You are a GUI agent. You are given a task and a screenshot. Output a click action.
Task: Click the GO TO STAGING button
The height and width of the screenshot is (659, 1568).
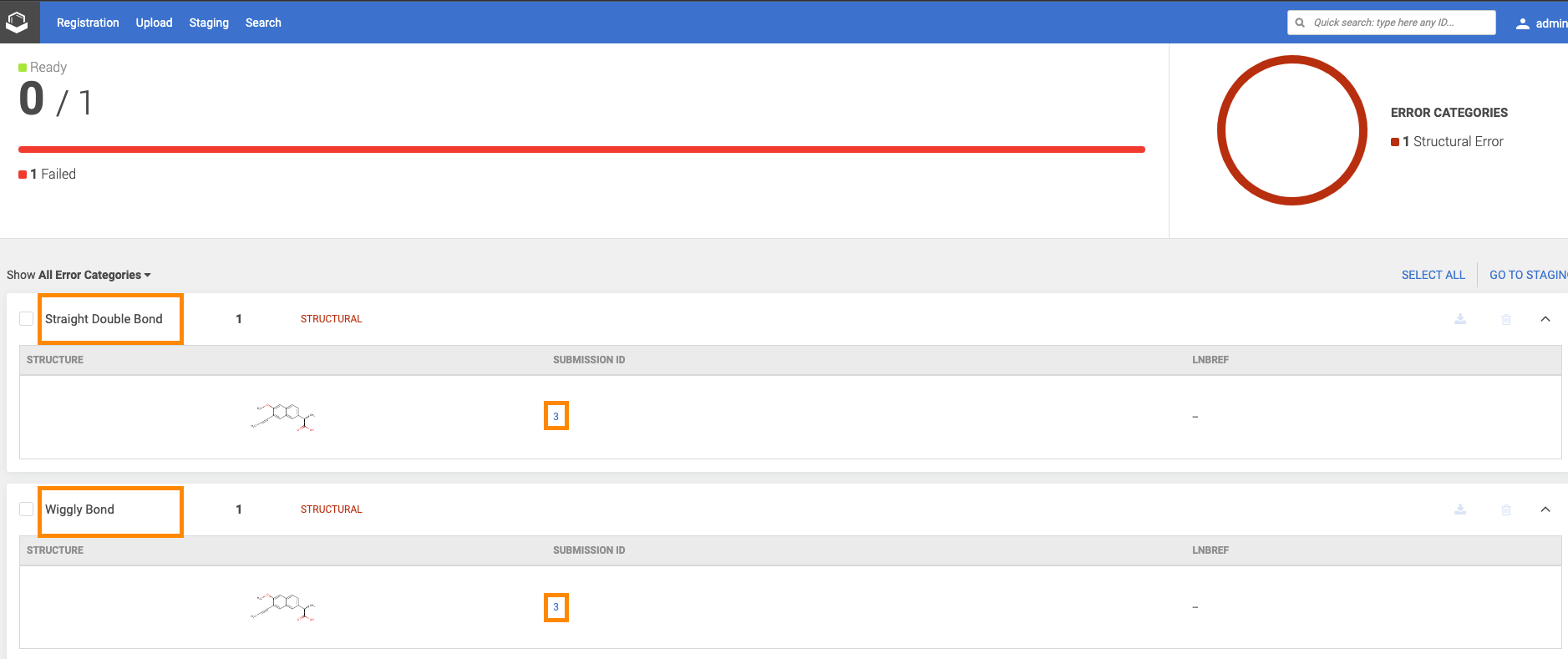pos(1528,275)
